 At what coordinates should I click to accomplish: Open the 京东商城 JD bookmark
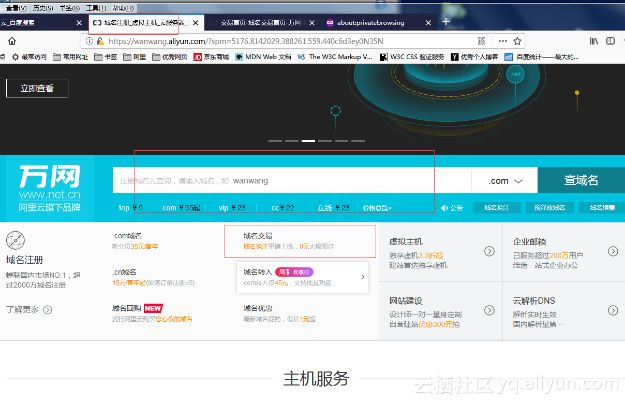pyautogui.click(x=211, y=57)
